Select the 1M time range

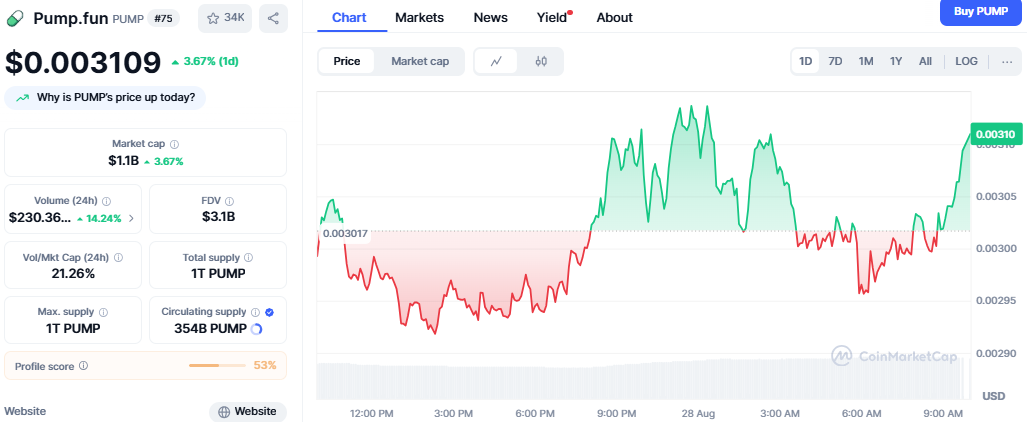(x=866, y=62)
